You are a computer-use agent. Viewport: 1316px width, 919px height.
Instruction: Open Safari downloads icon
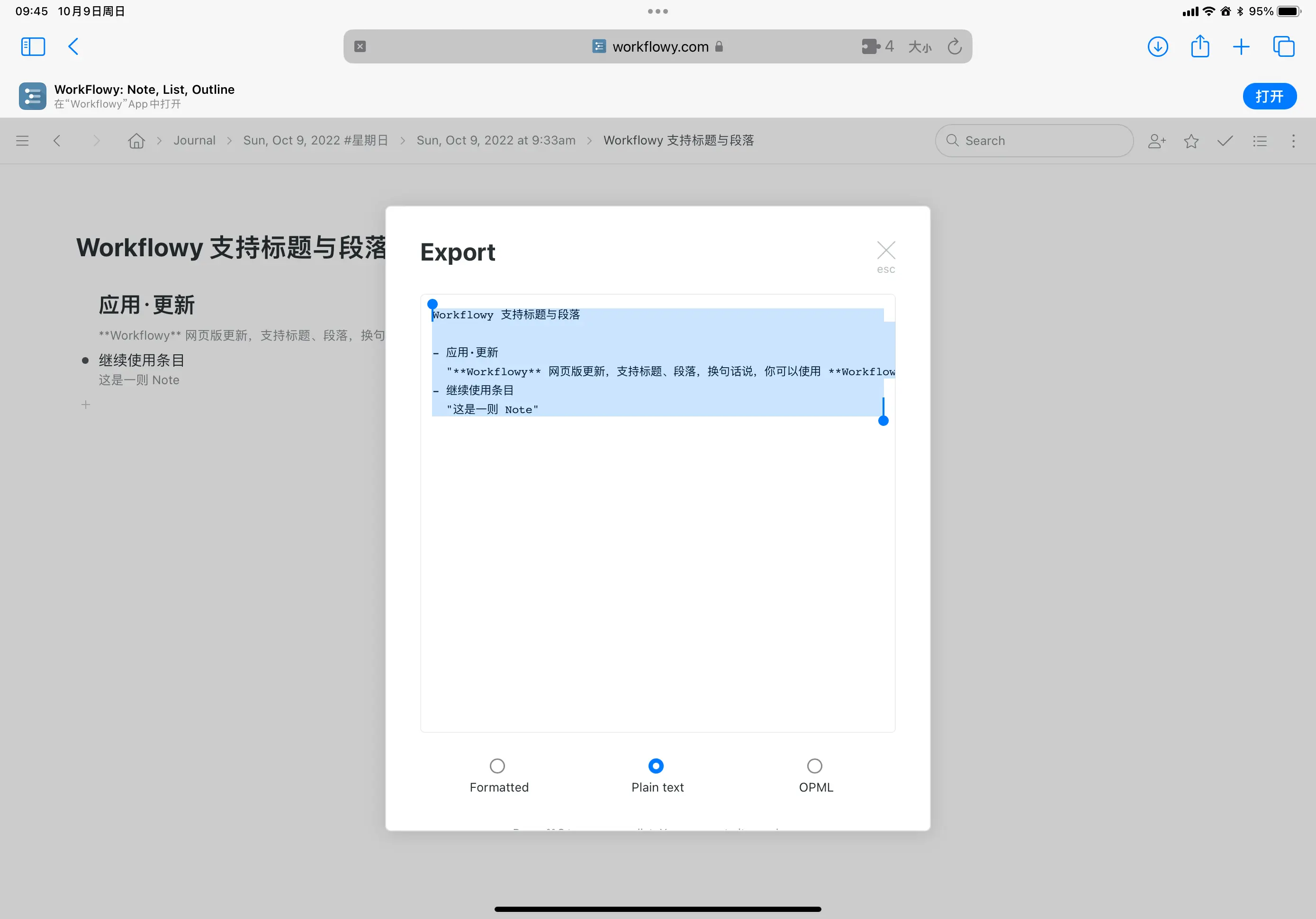[1158, 46]
